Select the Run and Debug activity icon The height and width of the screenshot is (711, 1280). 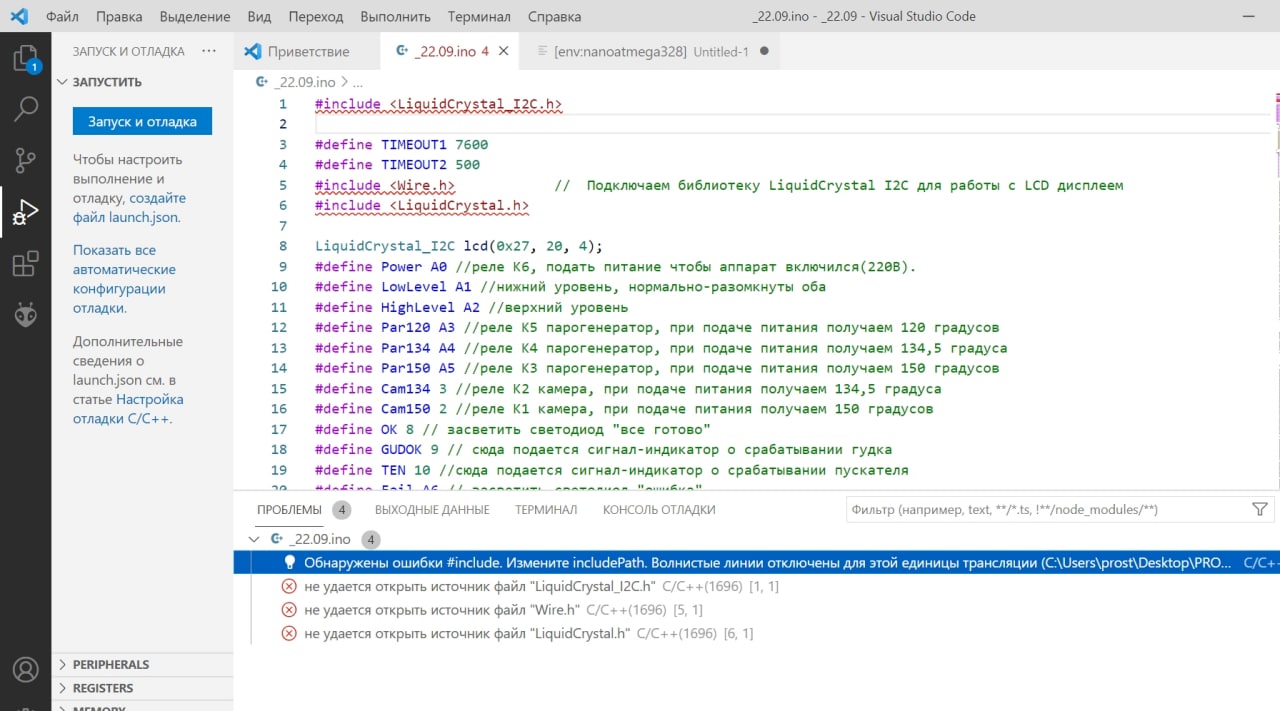point(25,212)
